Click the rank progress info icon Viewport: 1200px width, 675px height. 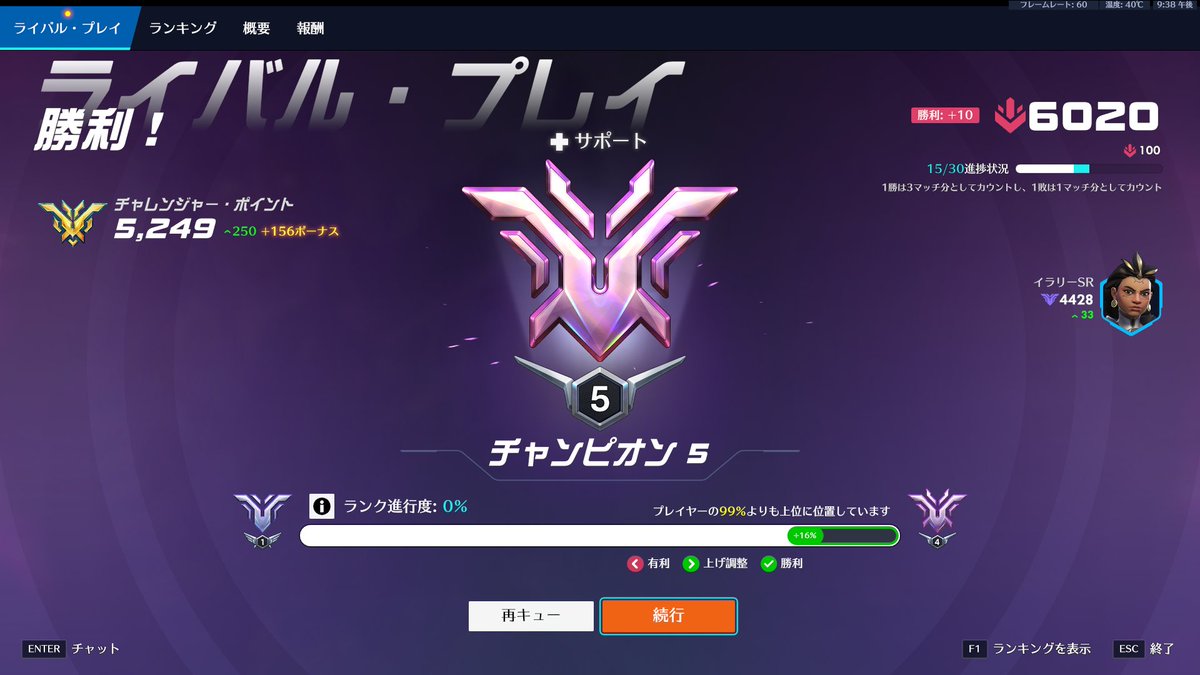click(x=321, y=506)
